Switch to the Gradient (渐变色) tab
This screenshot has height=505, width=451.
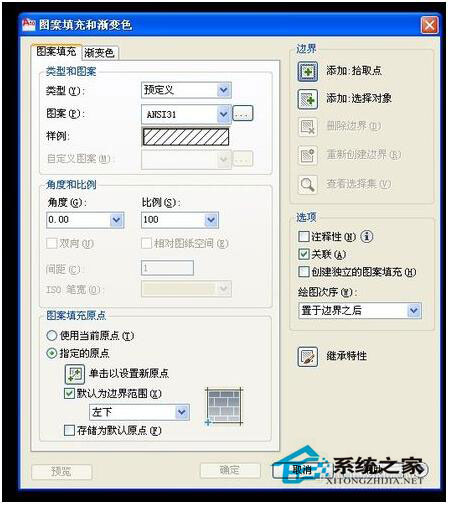(x=99, y=53)
